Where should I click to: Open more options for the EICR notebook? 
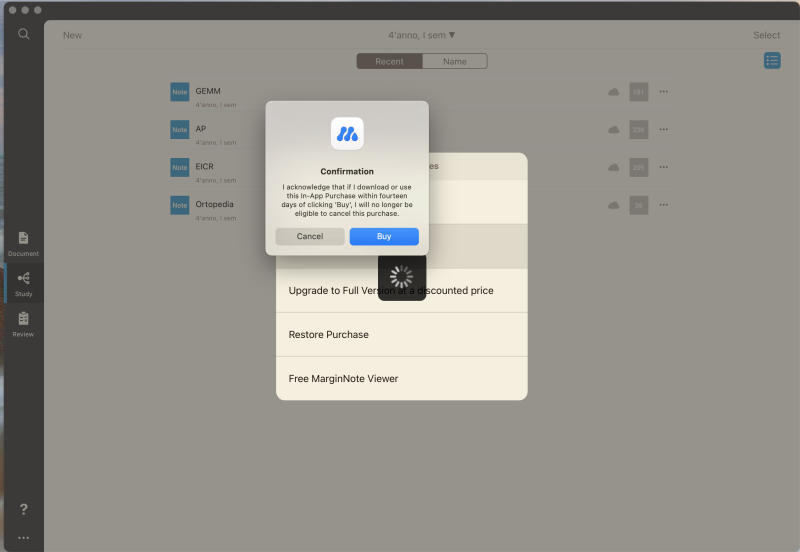[x=663, y=167]
